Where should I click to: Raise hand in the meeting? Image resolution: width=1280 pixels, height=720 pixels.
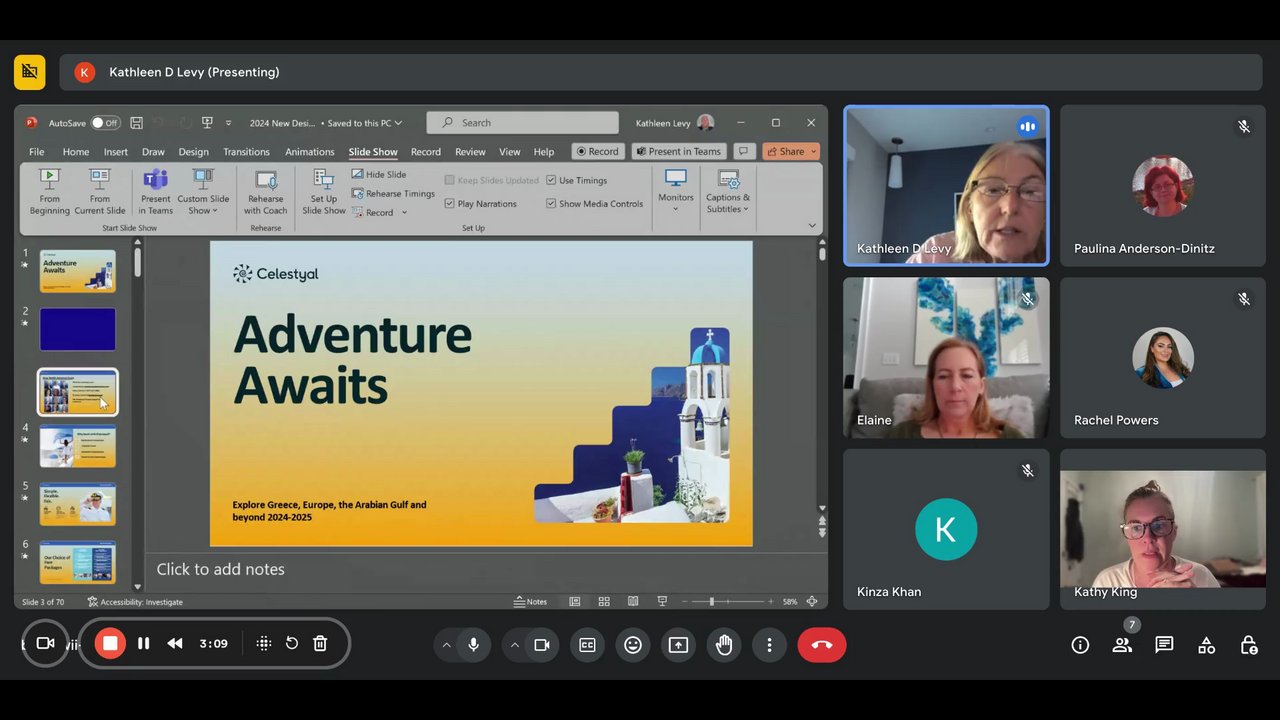724,645
